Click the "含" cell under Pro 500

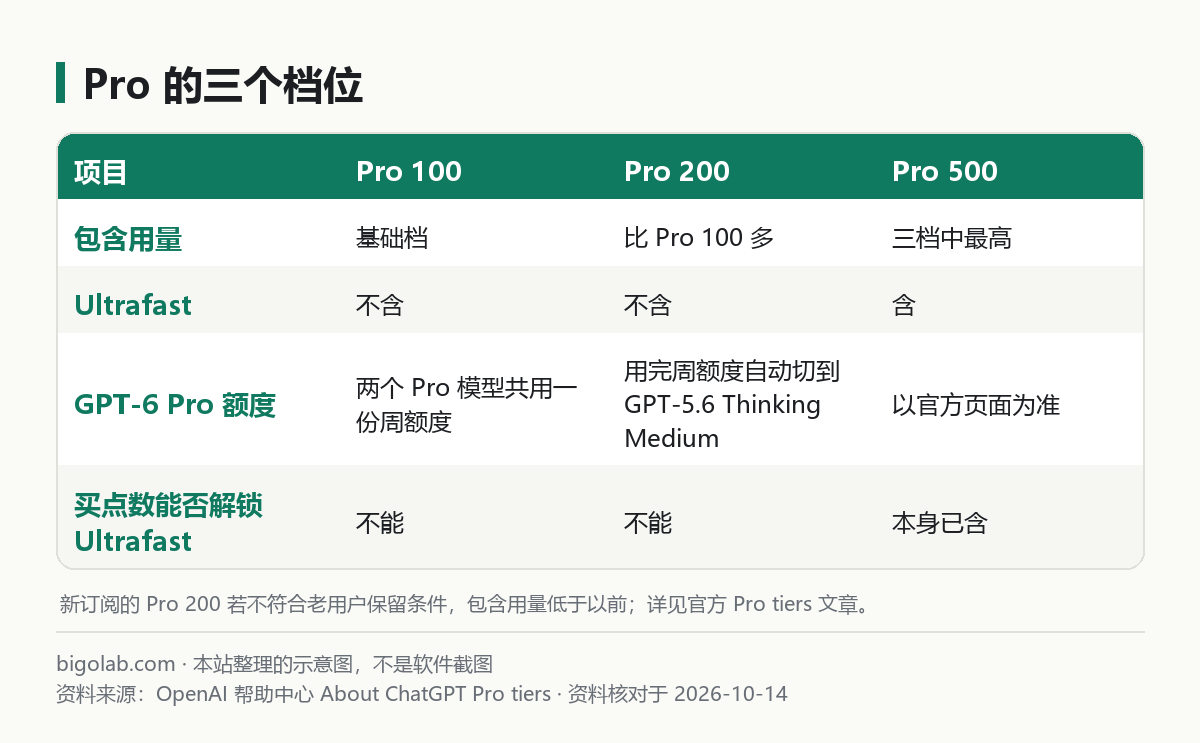pos(904,305)
